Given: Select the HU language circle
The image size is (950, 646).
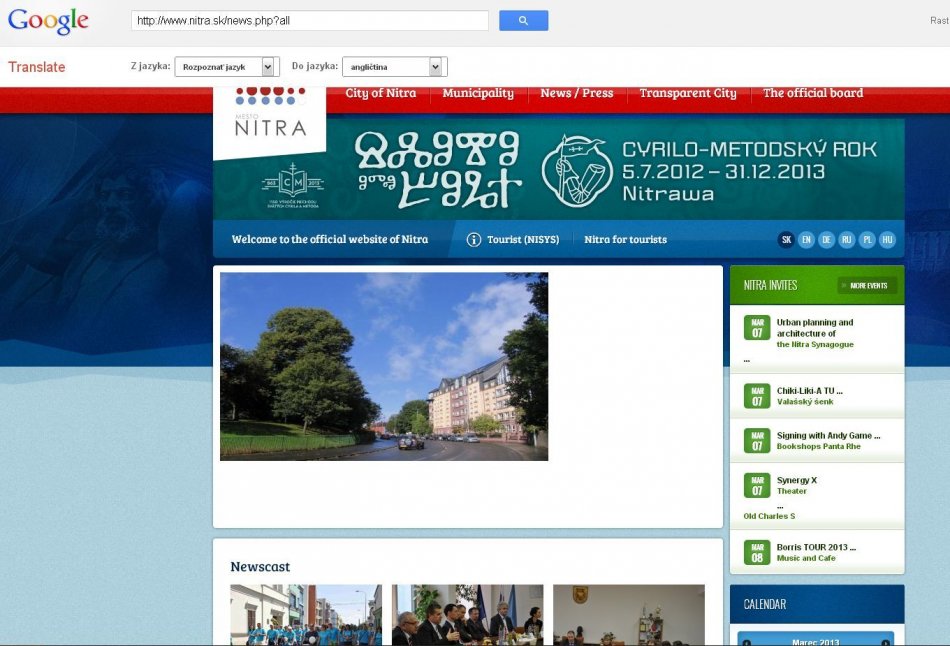Looking at the screenshot, I should [x=887, y=240].
